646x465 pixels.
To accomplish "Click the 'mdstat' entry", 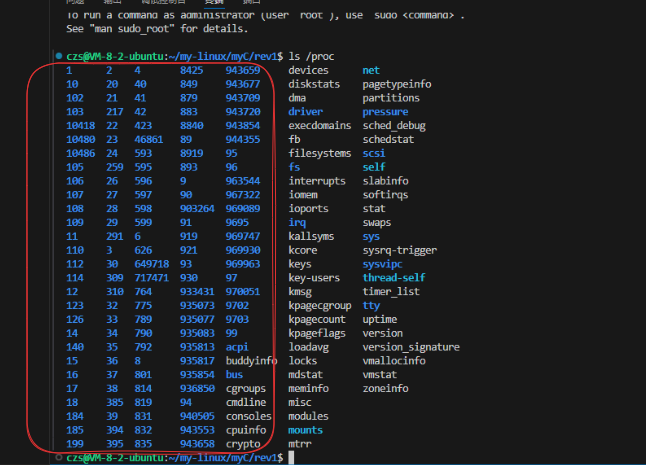I will click(305, 375).
